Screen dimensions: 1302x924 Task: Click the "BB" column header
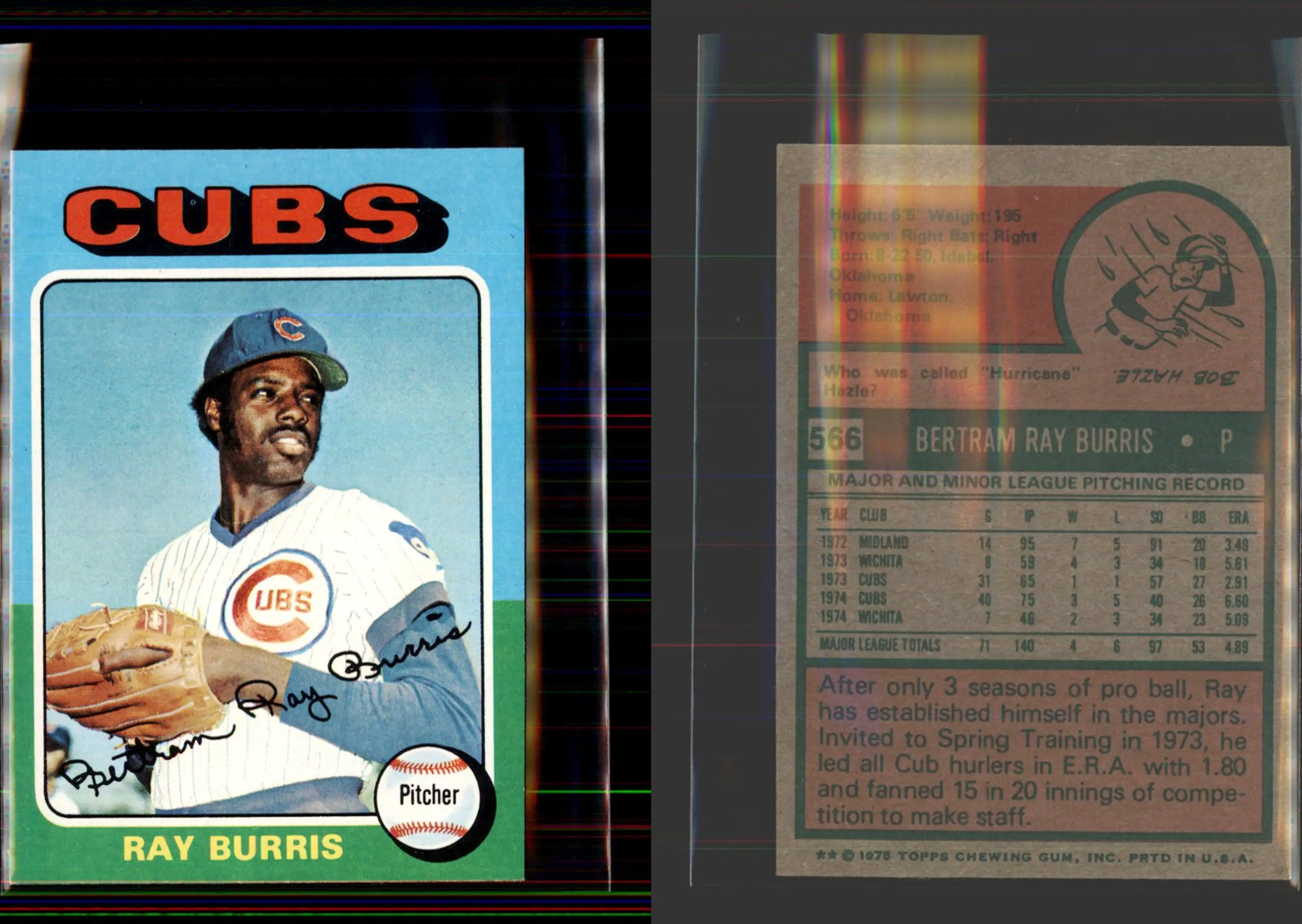point(1199,518)
